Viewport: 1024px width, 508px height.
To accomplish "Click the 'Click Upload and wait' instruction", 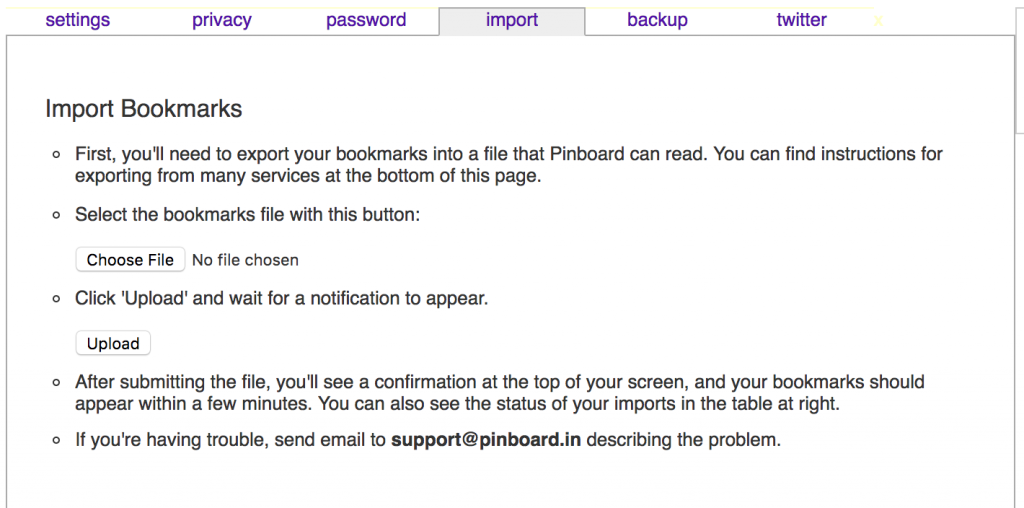I will coord(281,298).
